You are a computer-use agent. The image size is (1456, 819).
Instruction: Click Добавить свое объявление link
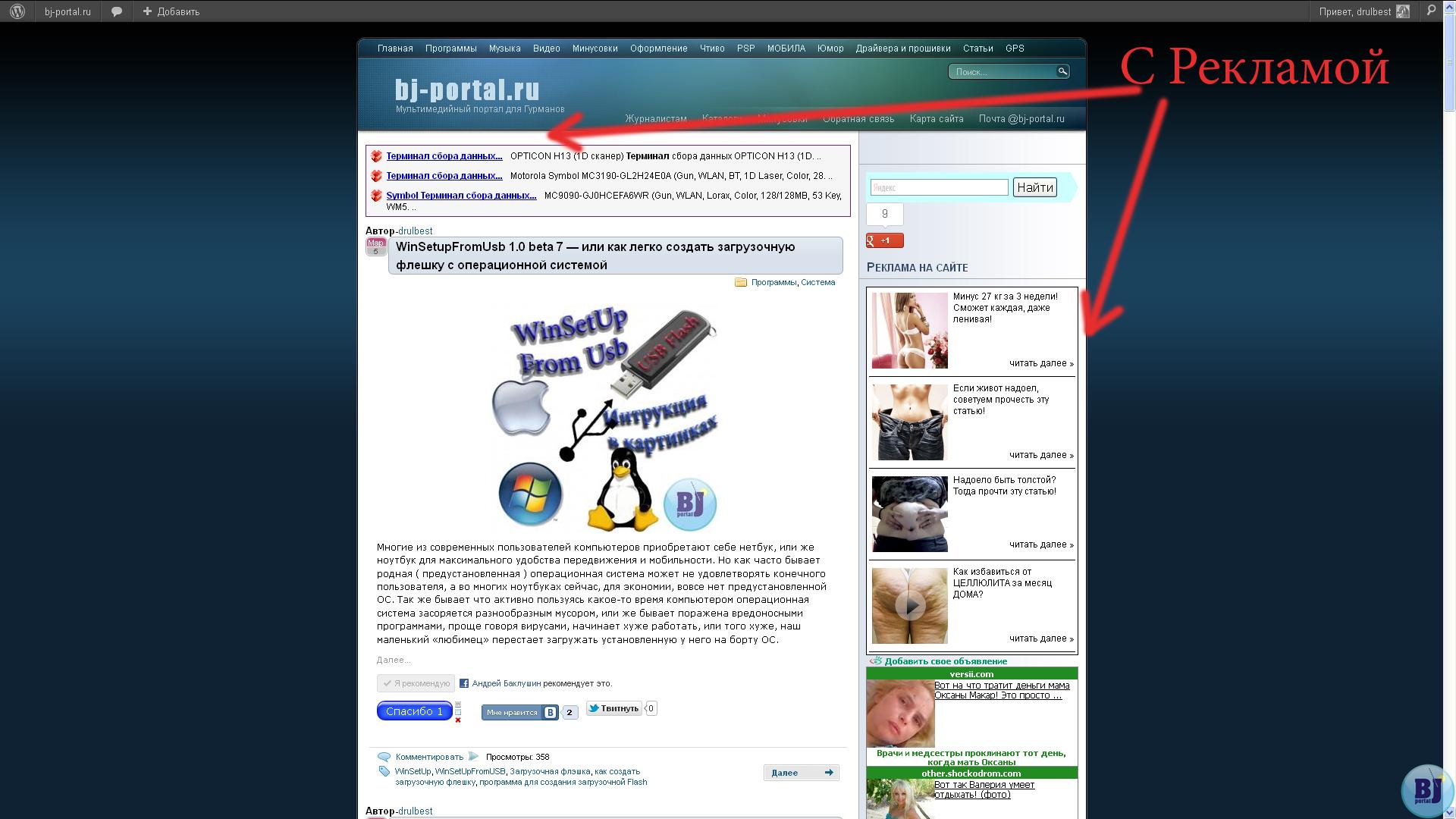pos(946,661)
